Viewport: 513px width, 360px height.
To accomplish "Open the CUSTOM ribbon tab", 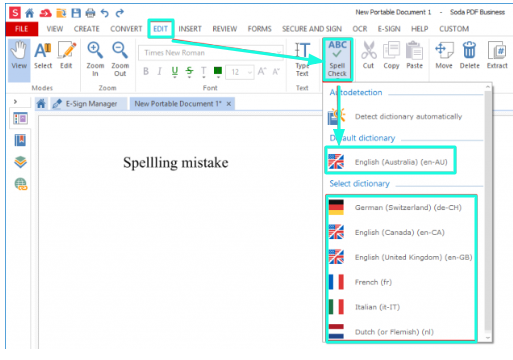I will 454,29.
